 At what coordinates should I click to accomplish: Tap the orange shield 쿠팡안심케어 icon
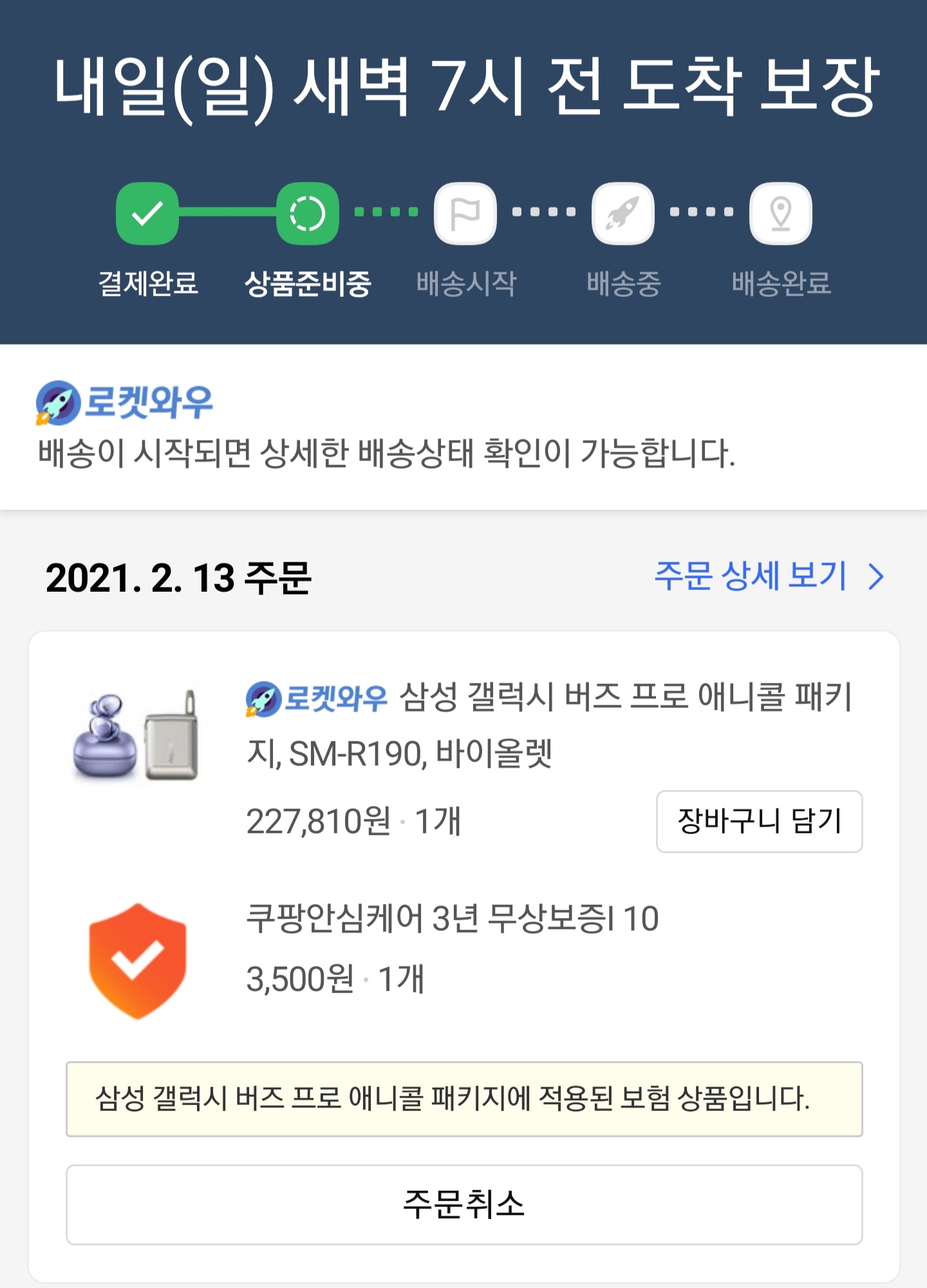[x=137, y=961]
